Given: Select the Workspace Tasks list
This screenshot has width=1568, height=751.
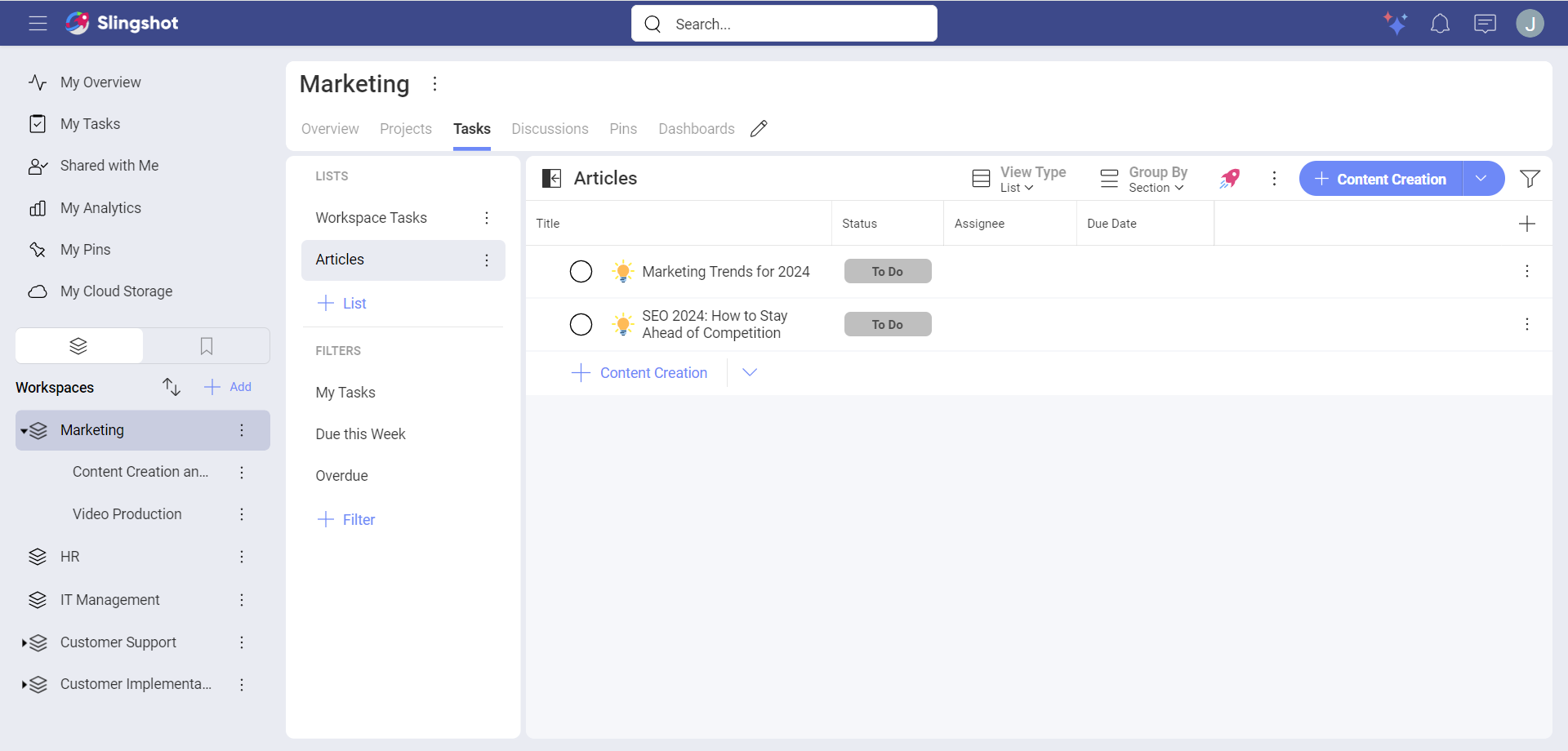Looking at the screenshot, I should click(x=372, y=218).
